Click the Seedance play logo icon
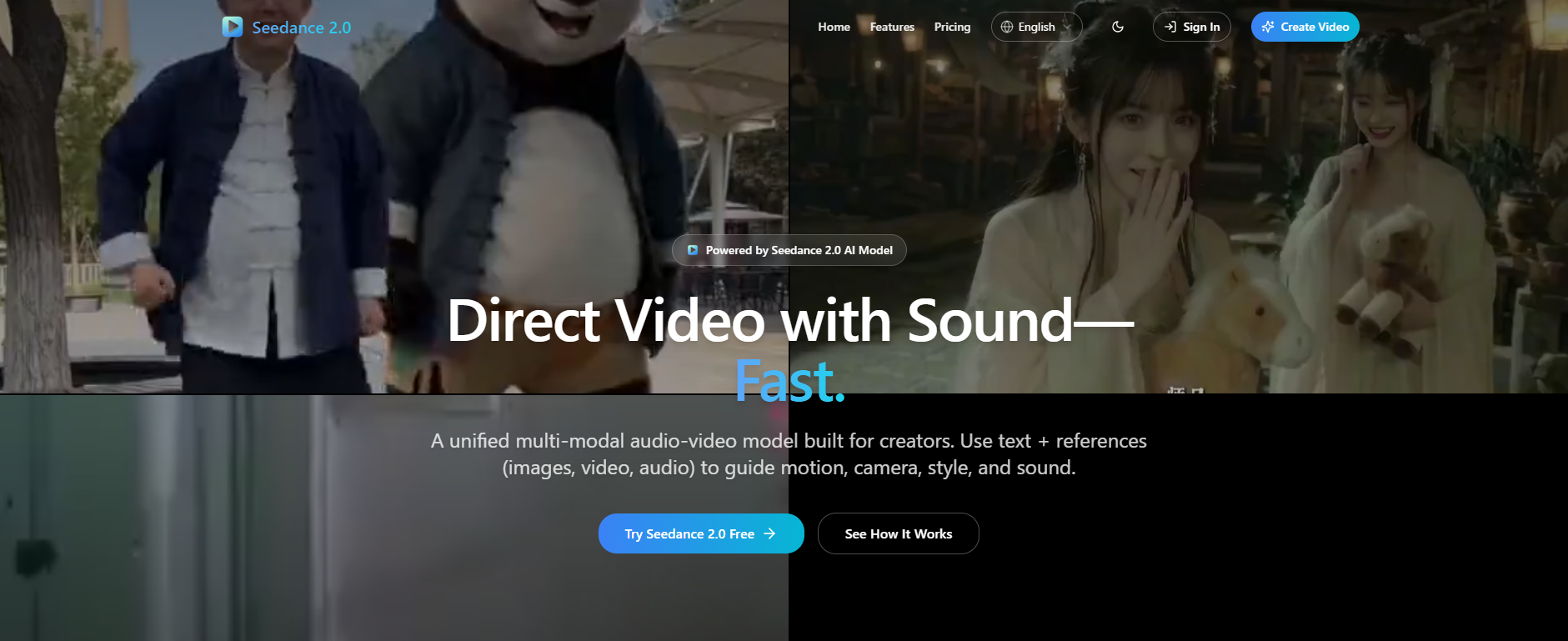The height and width of the screenshot is (641, 1568). coord(233,27)
